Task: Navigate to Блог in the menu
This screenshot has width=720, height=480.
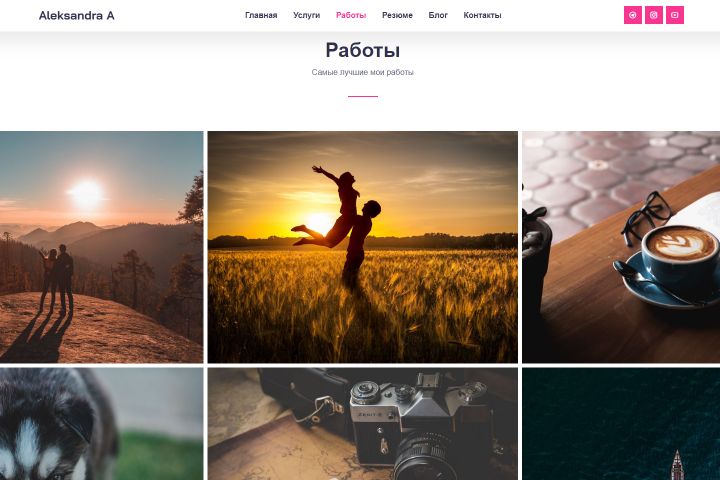Action: pos(438,15)
